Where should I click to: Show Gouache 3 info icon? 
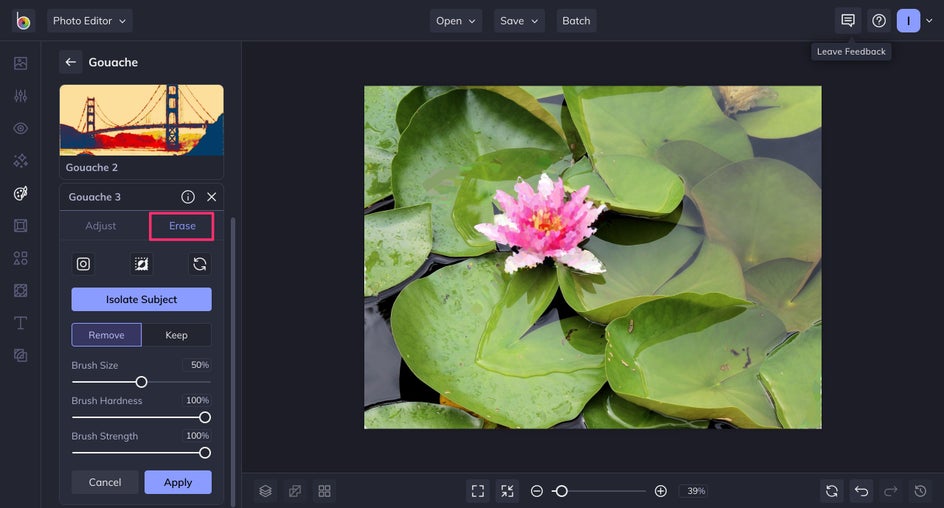point(188,197)
